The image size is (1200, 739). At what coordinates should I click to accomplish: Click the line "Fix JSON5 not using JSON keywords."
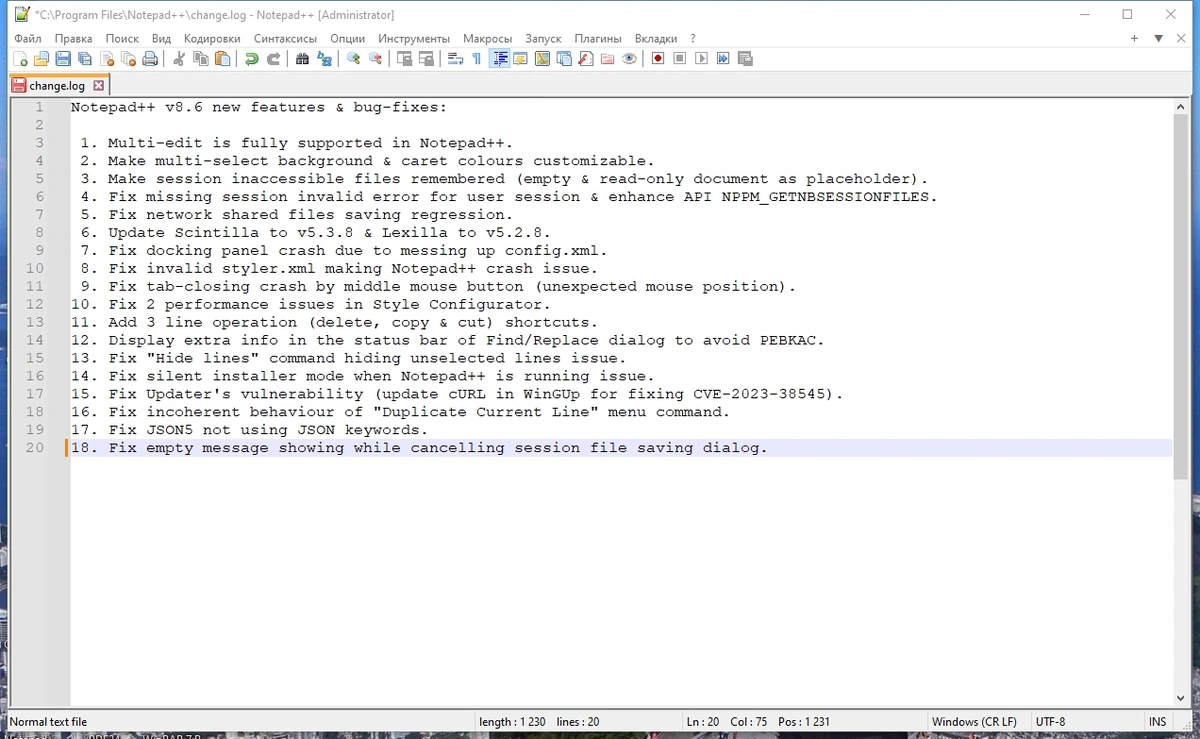[x=268, y=430]
